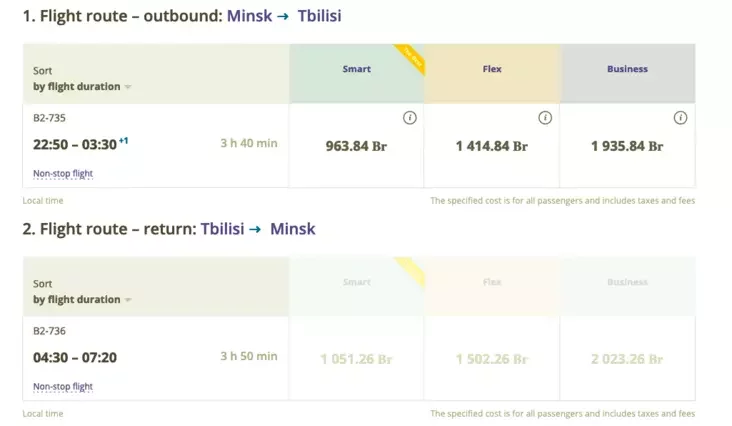Select outbound Business column header
Screen dimensions: 732x426
click(x=627, y=74)
